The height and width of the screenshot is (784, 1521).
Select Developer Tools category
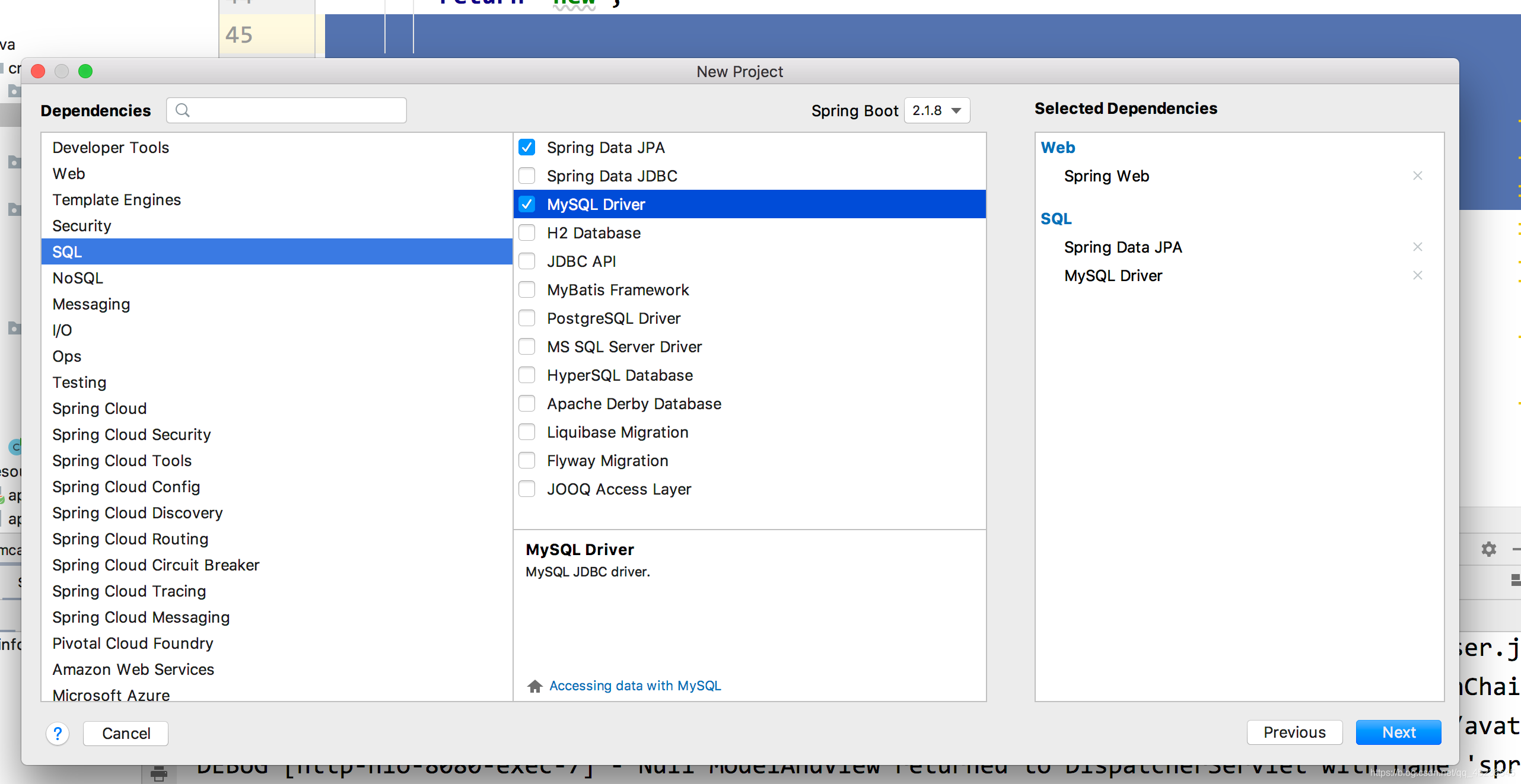276,147
